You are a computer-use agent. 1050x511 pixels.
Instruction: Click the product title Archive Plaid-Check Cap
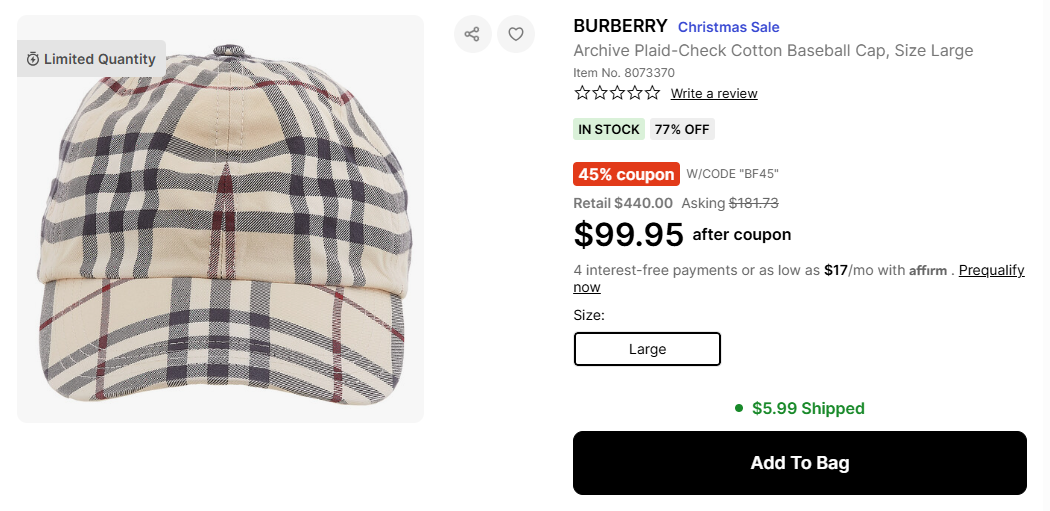click(x=772, y=50)
